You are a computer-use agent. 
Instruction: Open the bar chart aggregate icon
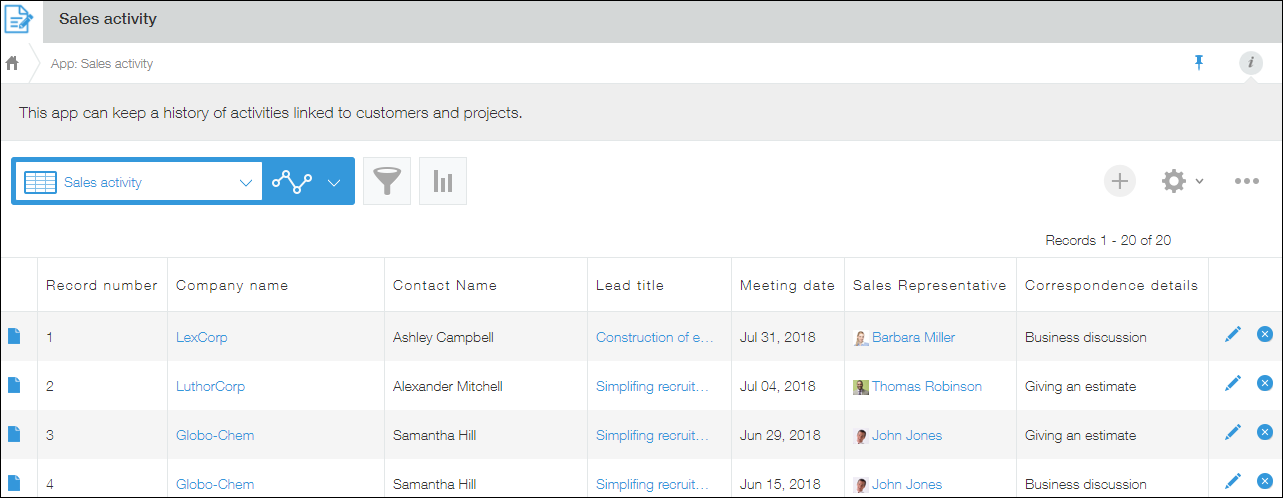click(x=443, y=181)
